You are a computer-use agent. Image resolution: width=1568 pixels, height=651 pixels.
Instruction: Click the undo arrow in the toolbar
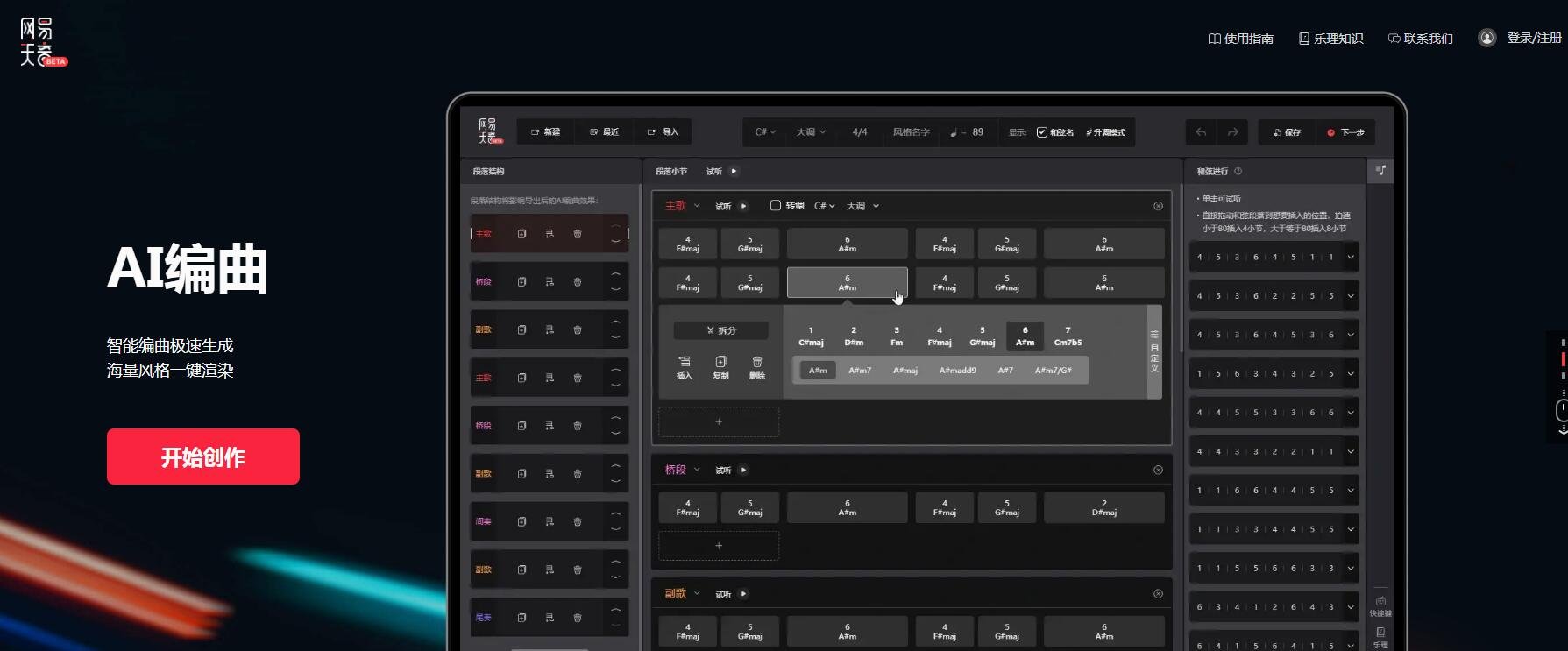[x=1201, y=132]
